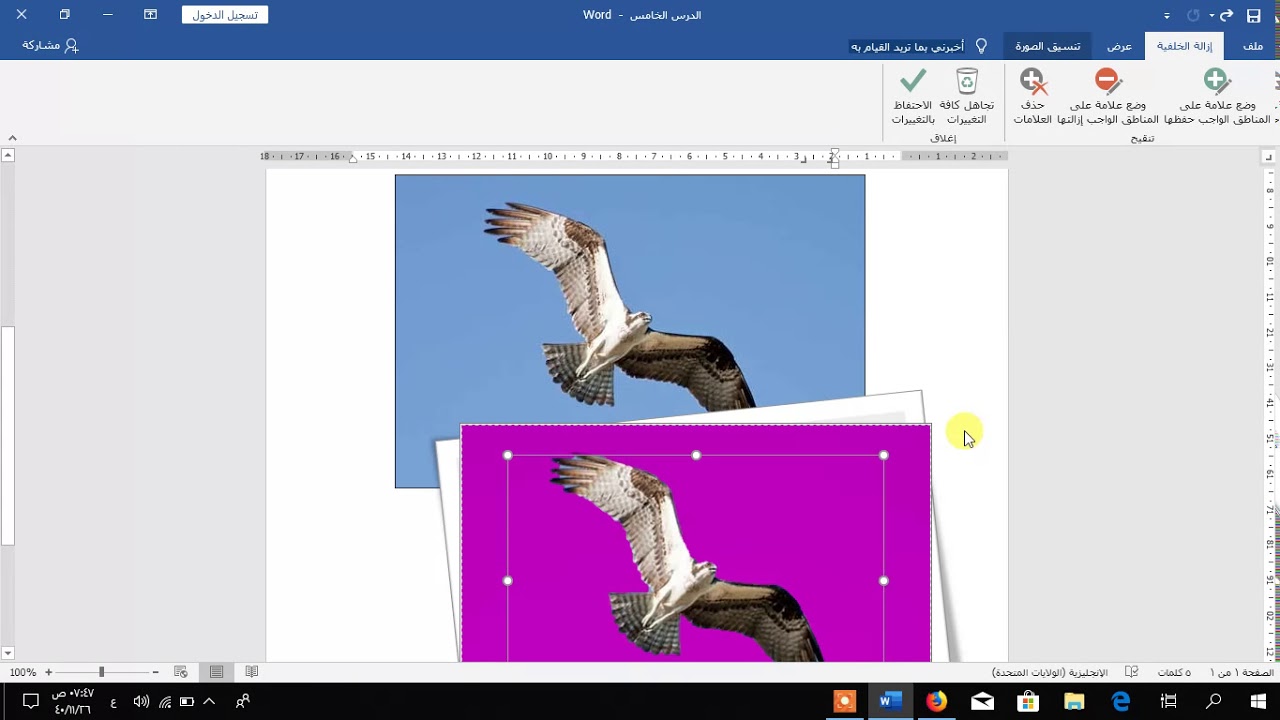
Task: Click the left-middle handle of the selection box
Action: [x=508, y=580]
